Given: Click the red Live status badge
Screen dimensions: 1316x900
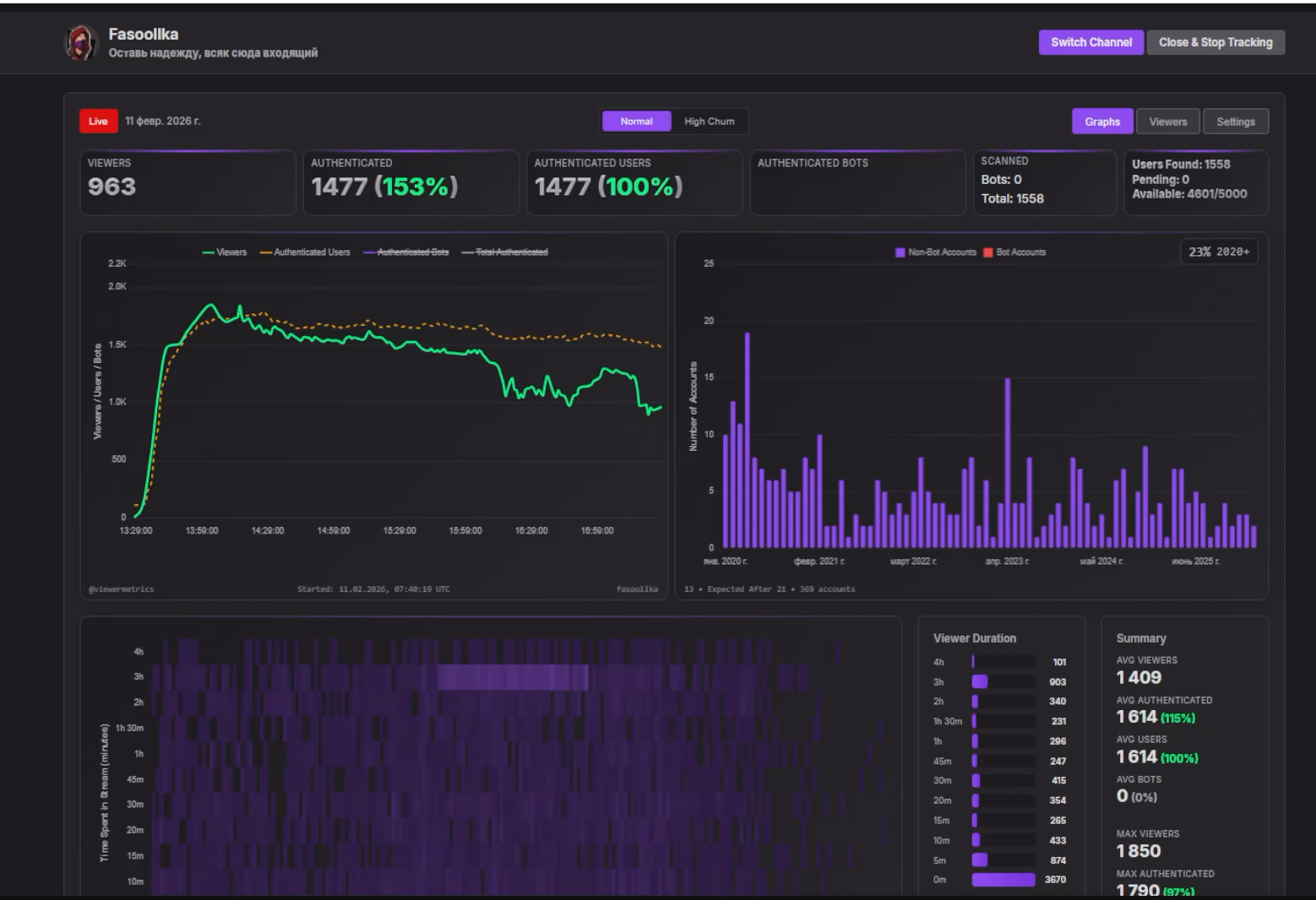Looking at the screenshot, I should pos(98,122).
